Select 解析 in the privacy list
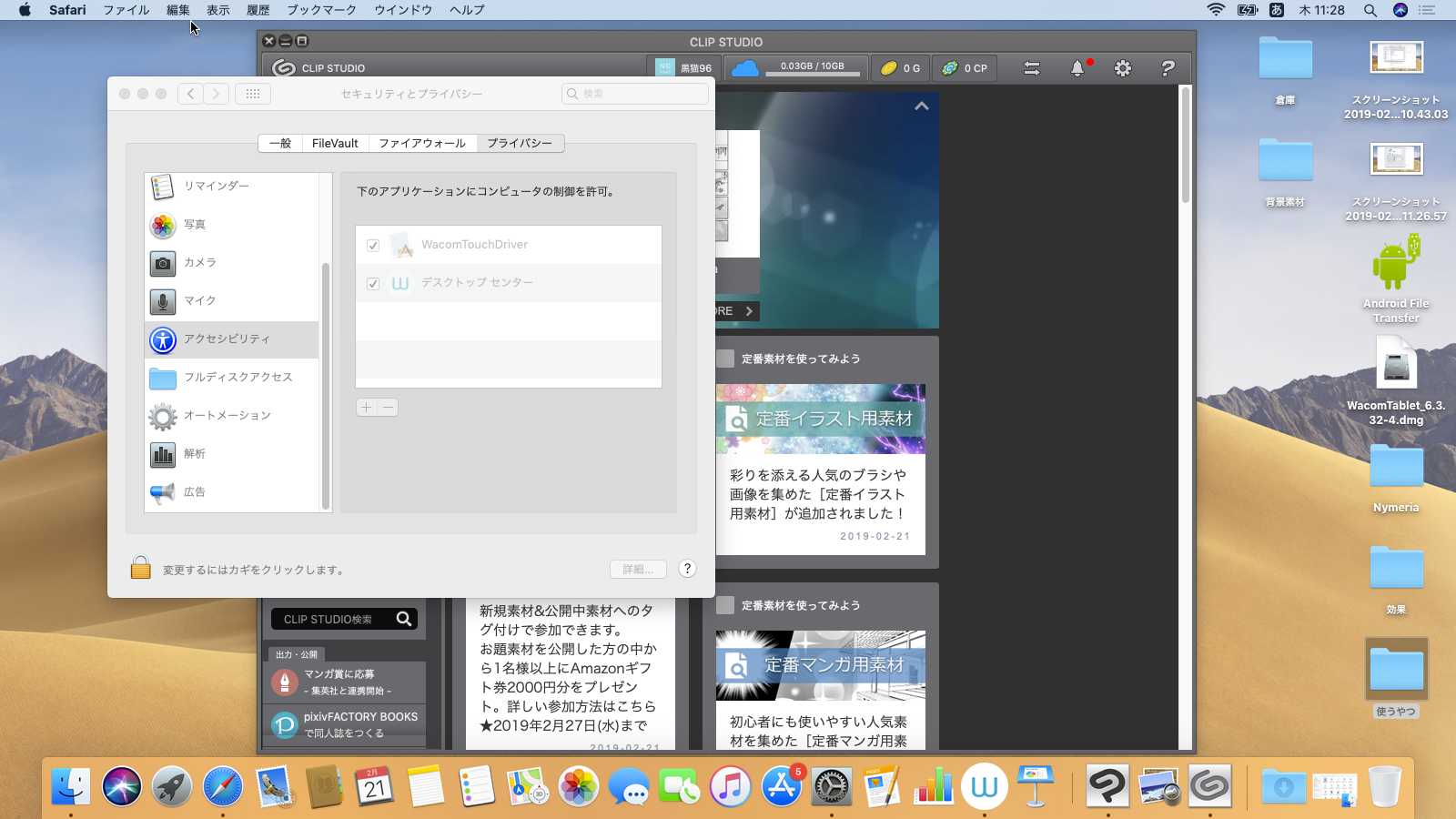The height and width of the screenshot is (819, 1456). coord(232,454)
